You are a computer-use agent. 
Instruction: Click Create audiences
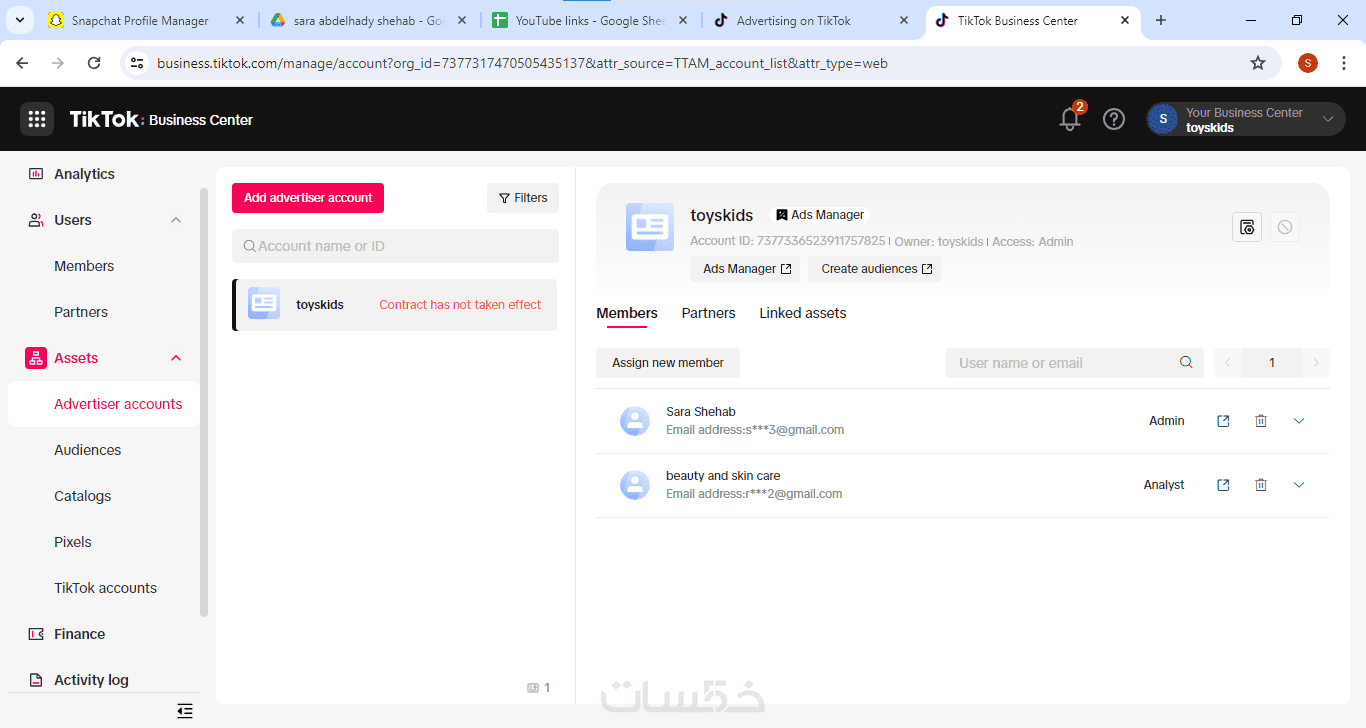(874, 269)
